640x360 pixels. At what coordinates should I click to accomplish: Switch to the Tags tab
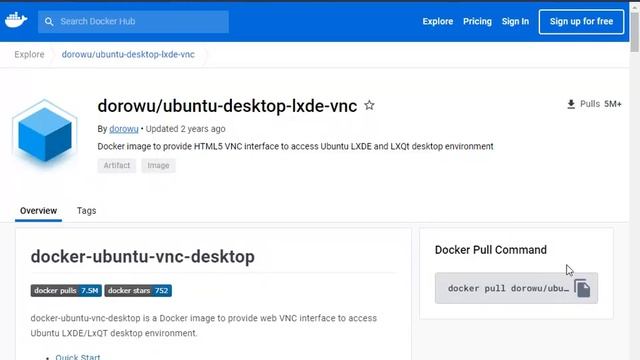(x=87, y=211)
